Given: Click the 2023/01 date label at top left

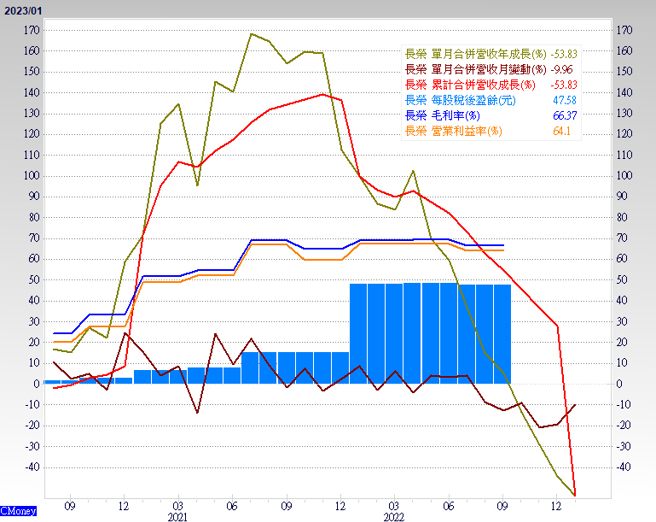Looking at the screenshot, I should (23, 8).
